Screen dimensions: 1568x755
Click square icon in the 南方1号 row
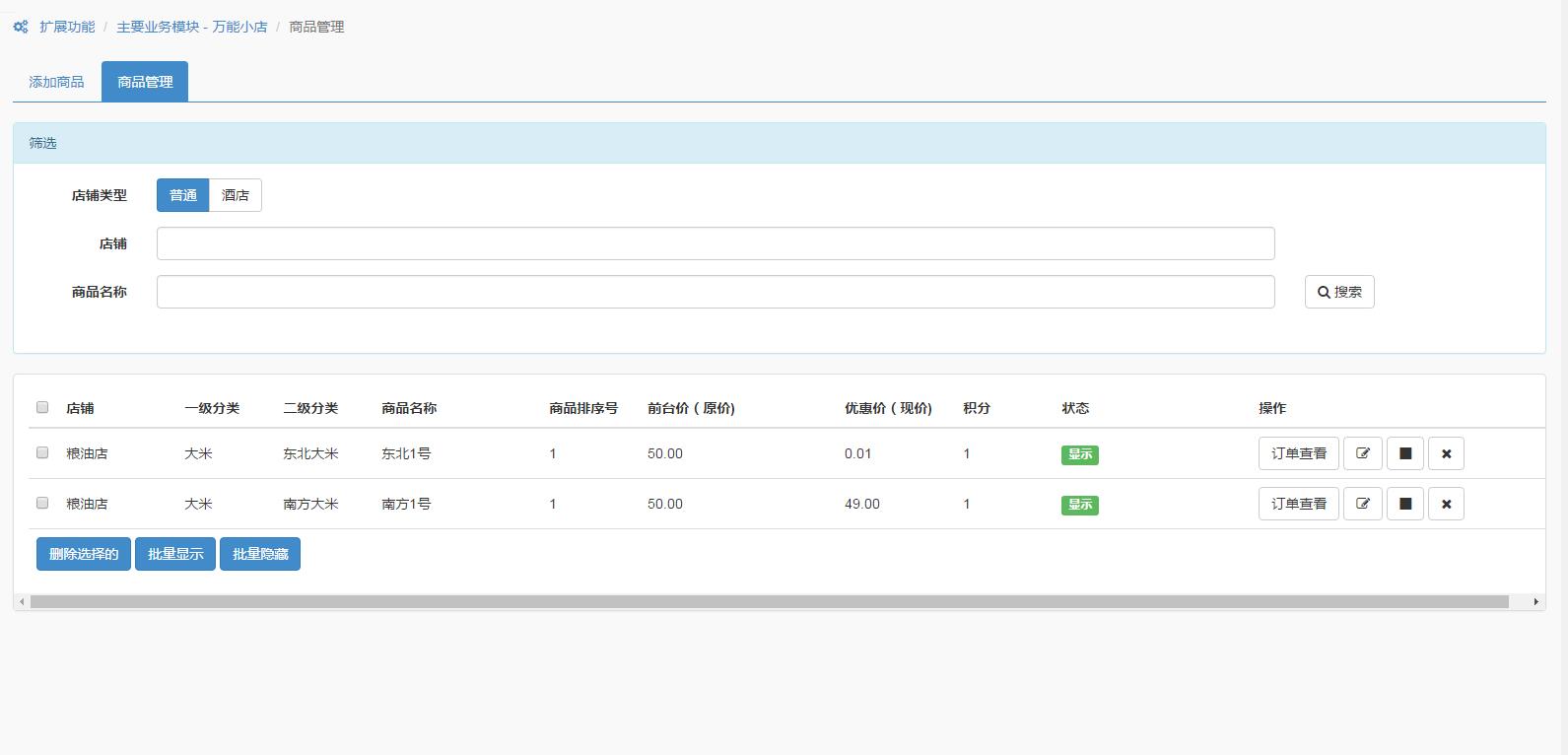1405,504
